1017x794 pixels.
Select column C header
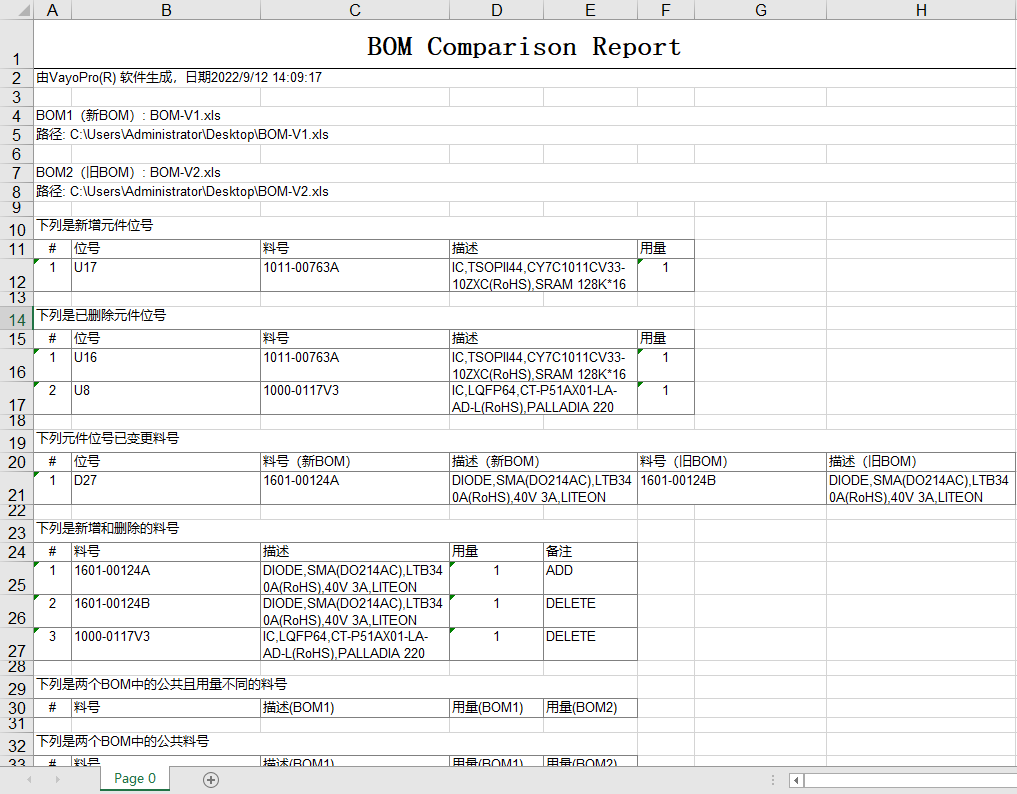pyautogui.click(x=354, y=10)
